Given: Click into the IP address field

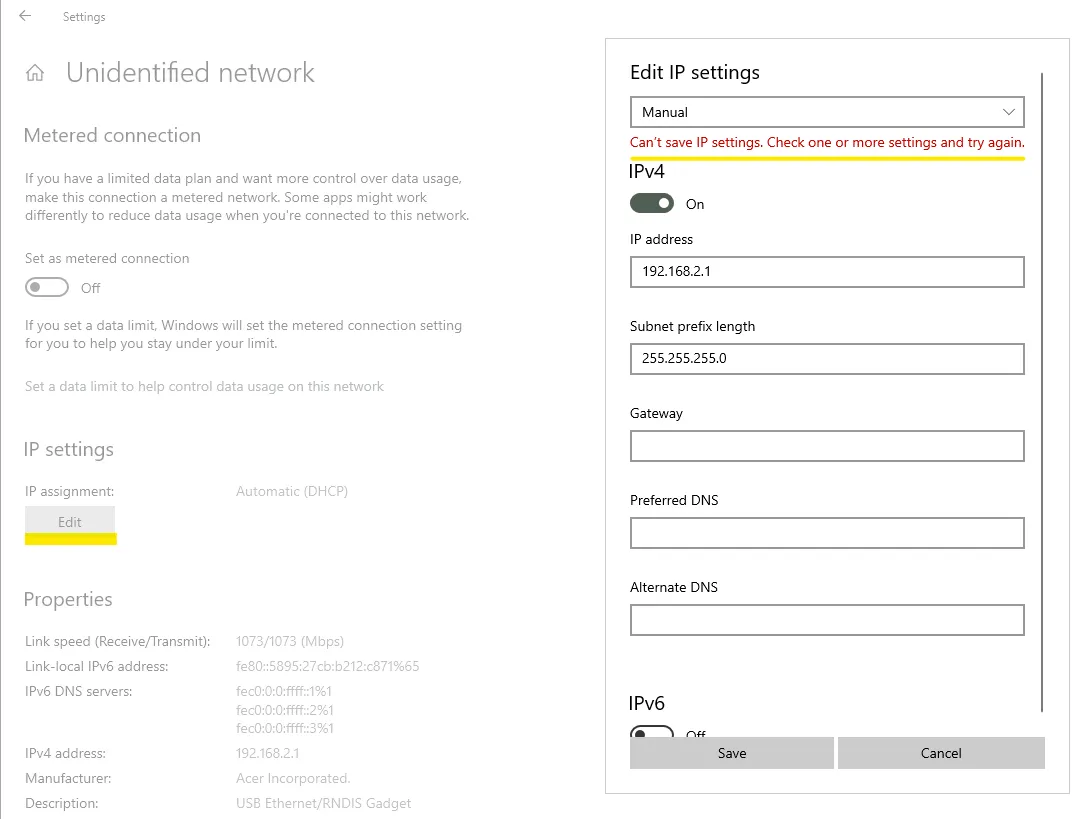Looking at the screenshot, I should (x=826, y=271).
